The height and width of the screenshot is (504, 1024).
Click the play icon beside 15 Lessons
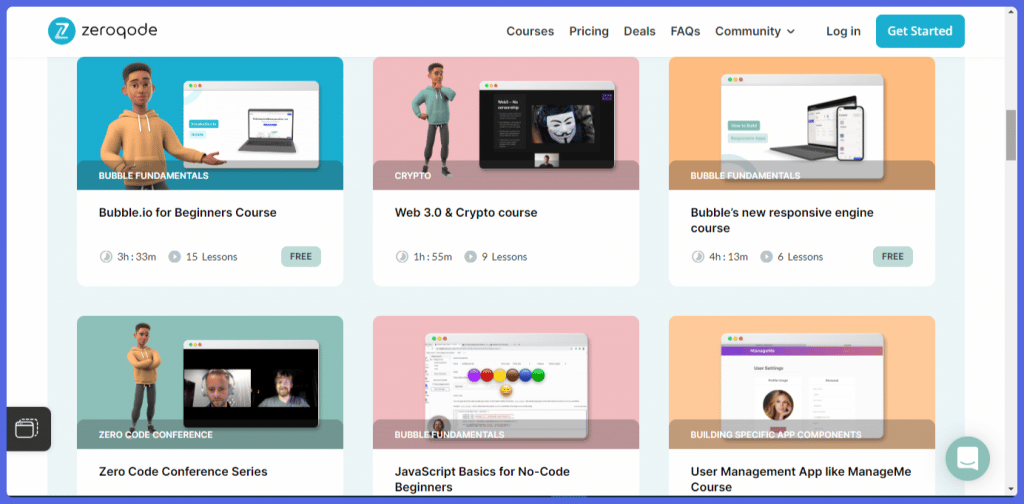point(174,257)
